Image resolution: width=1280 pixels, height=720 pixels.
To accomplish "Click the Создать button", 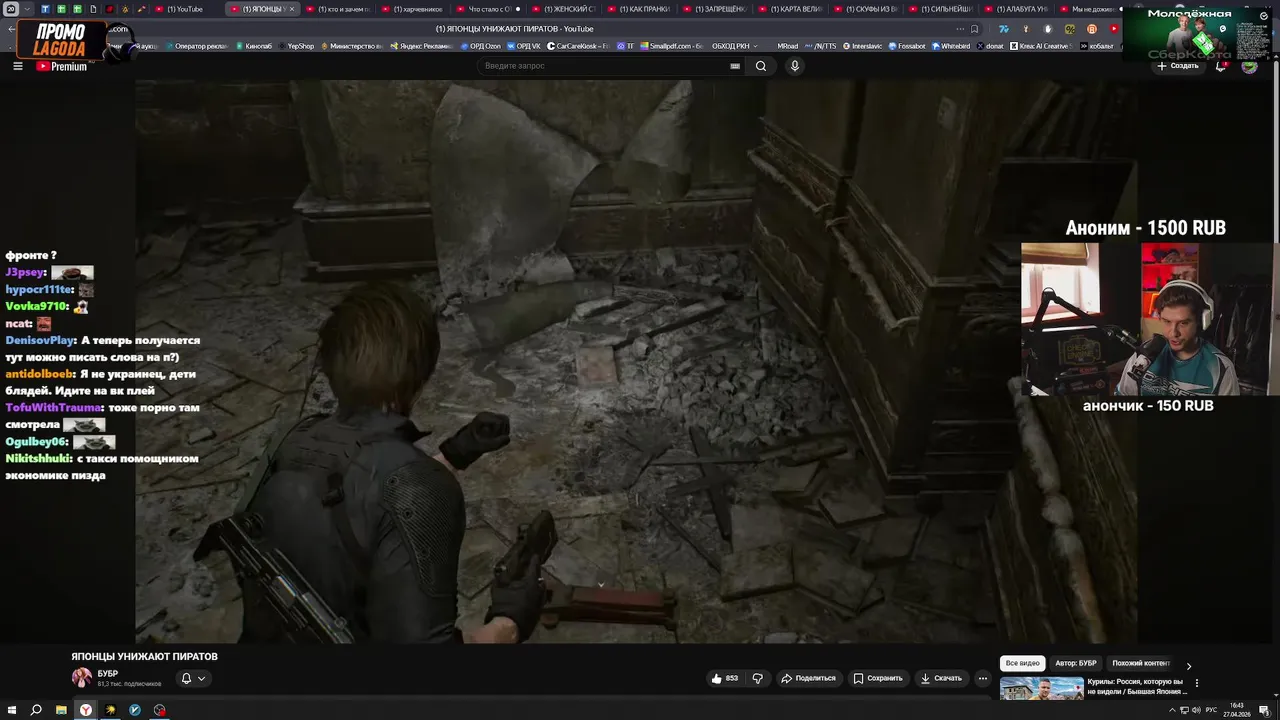I will tap(1178, 66).
